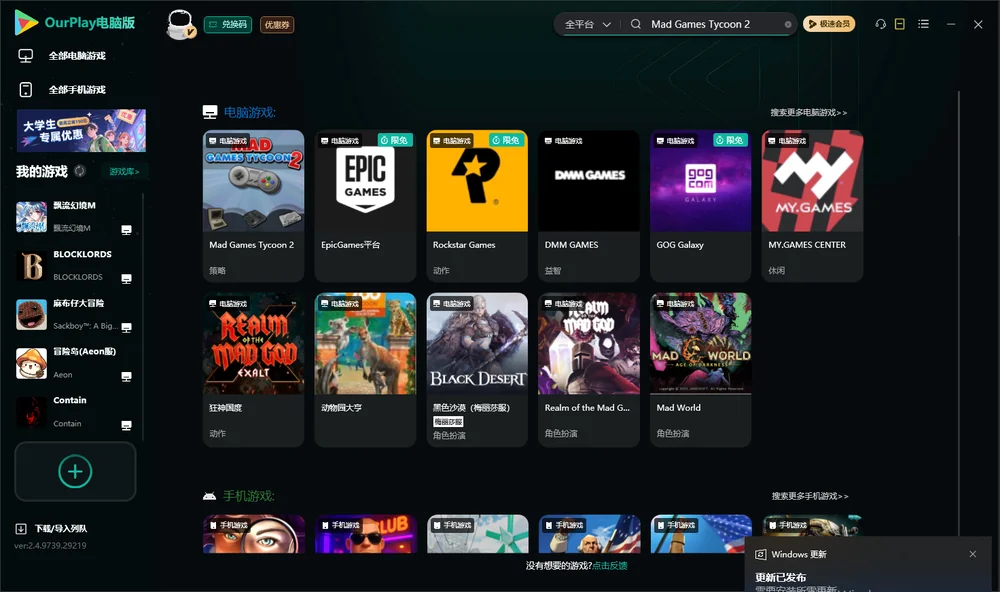
Task: Click the 梅丽莎服 tag on Black Desert card
Action: coord(448,422)
